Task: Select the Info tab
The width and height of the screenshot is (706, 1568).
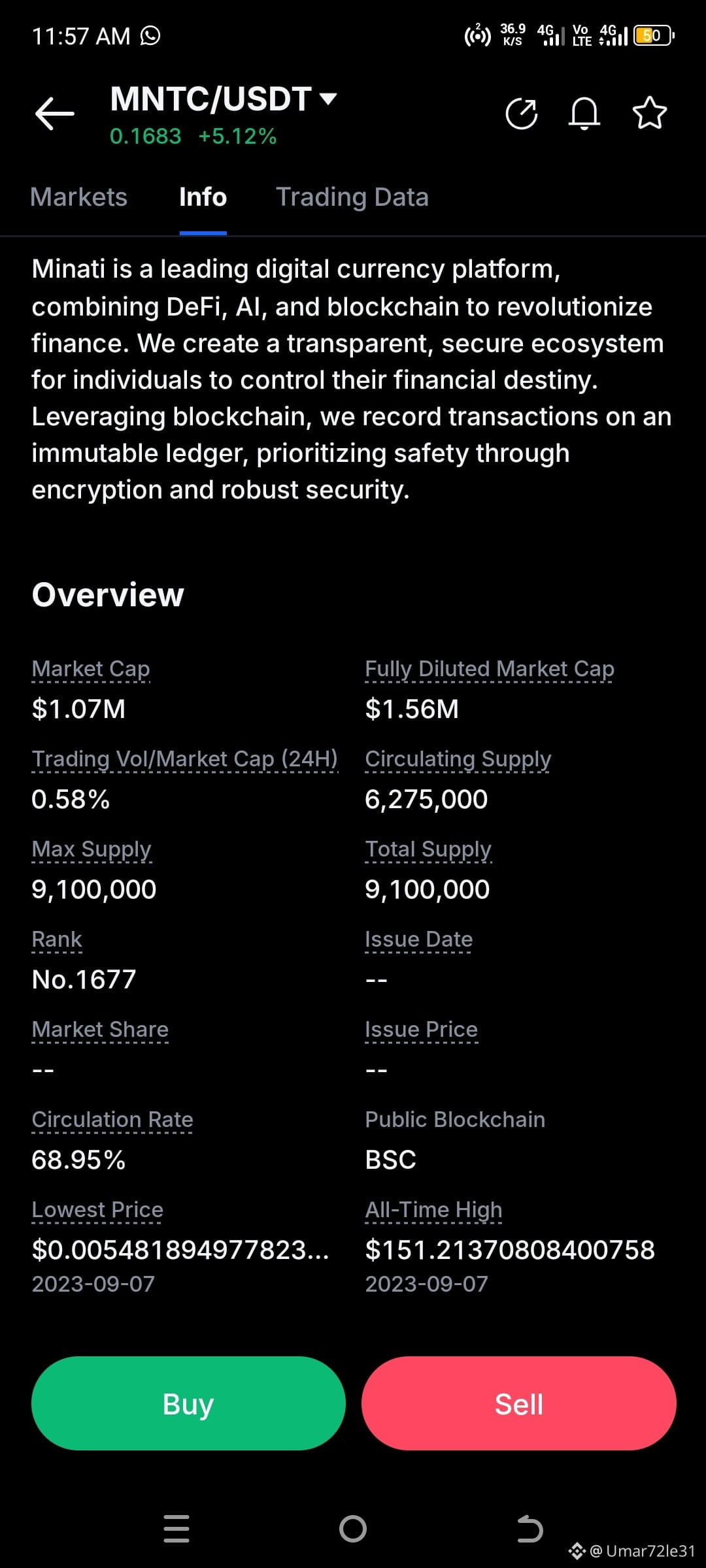Action: (x=203, y=197)
